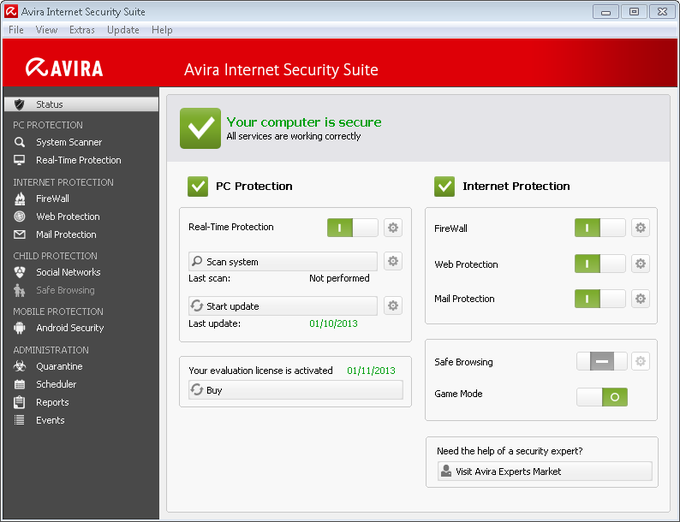Viewport: 680px width, 522px height.
Task: Open Web Protection settings gear in main panel
Action: 641,264
